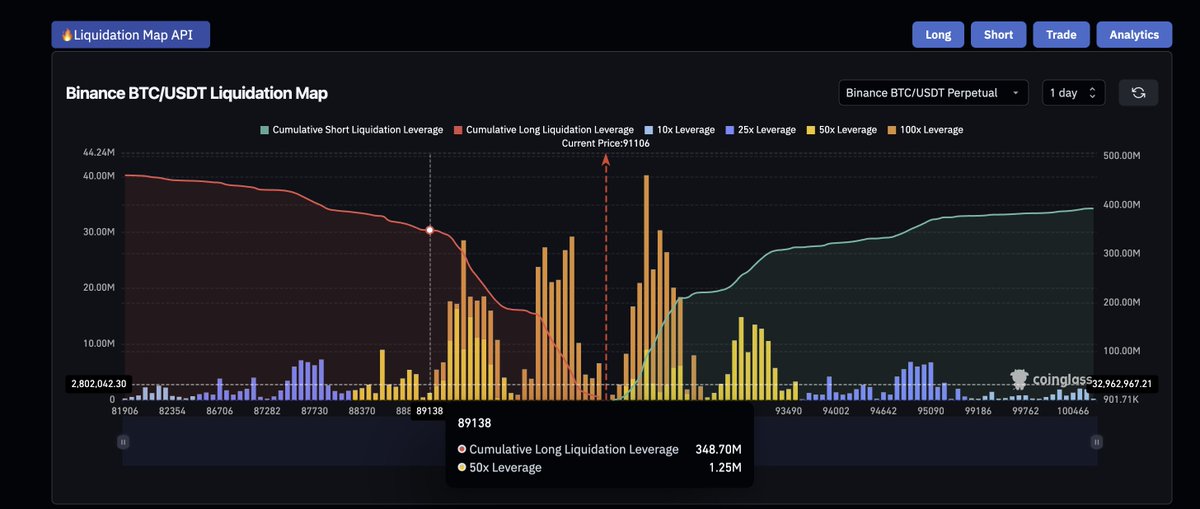Click the 44.24M left axis label
The width and height of the screenshot is (1200, 509).
point(98,153)
